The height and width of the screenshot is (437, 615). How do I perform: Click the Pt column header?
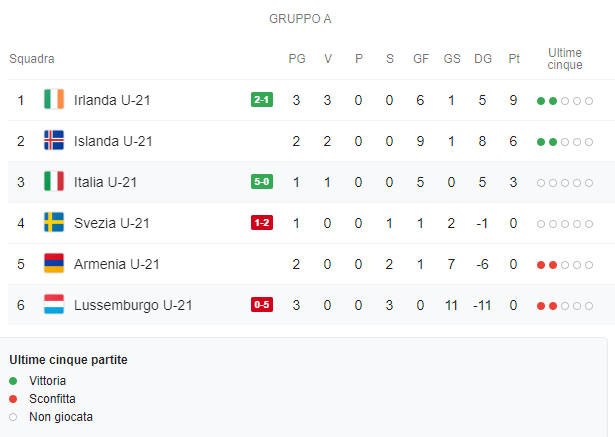(514, 59)
